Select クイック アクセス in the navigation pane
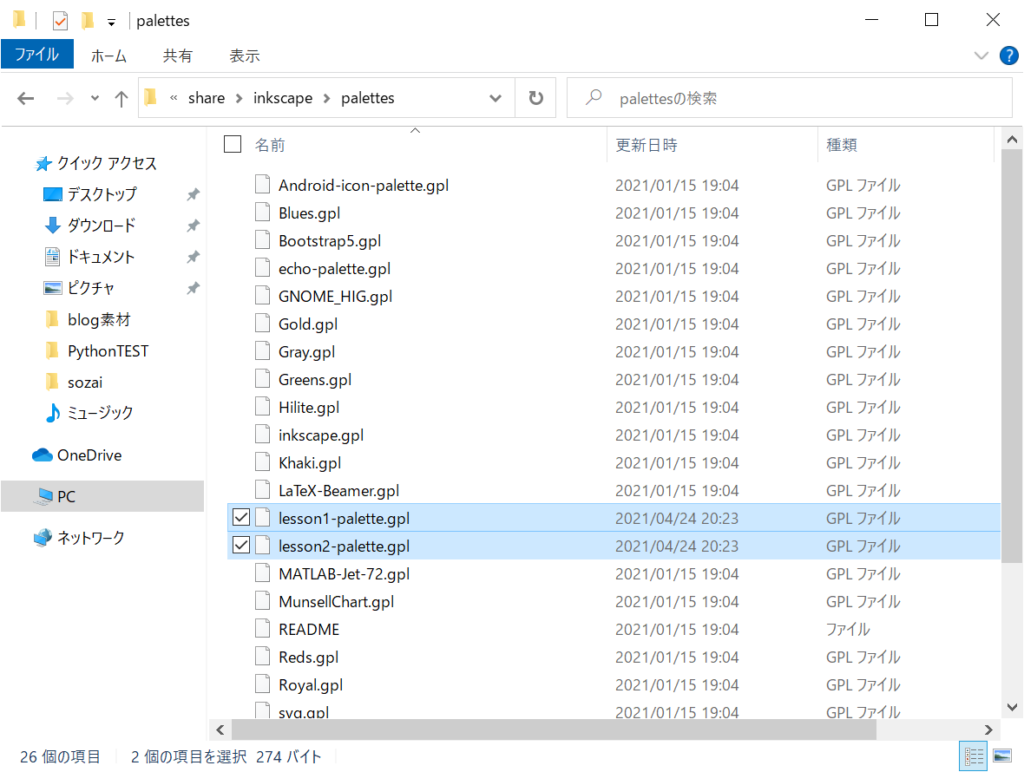1024x772 pixels. [x=96, y=163]
